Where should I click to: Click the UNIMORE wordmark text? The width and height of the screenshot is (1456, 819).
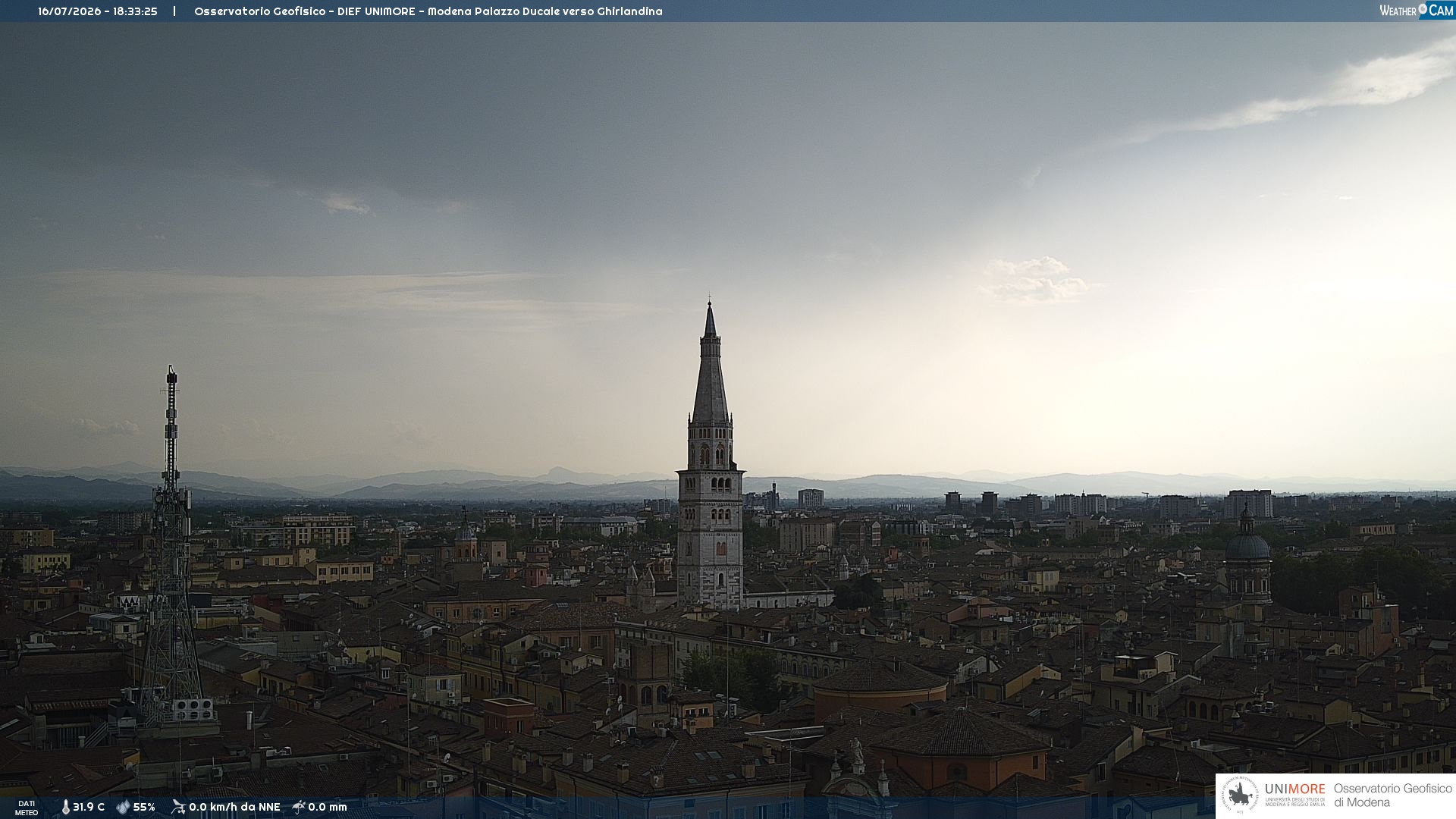coord(1294,789)
